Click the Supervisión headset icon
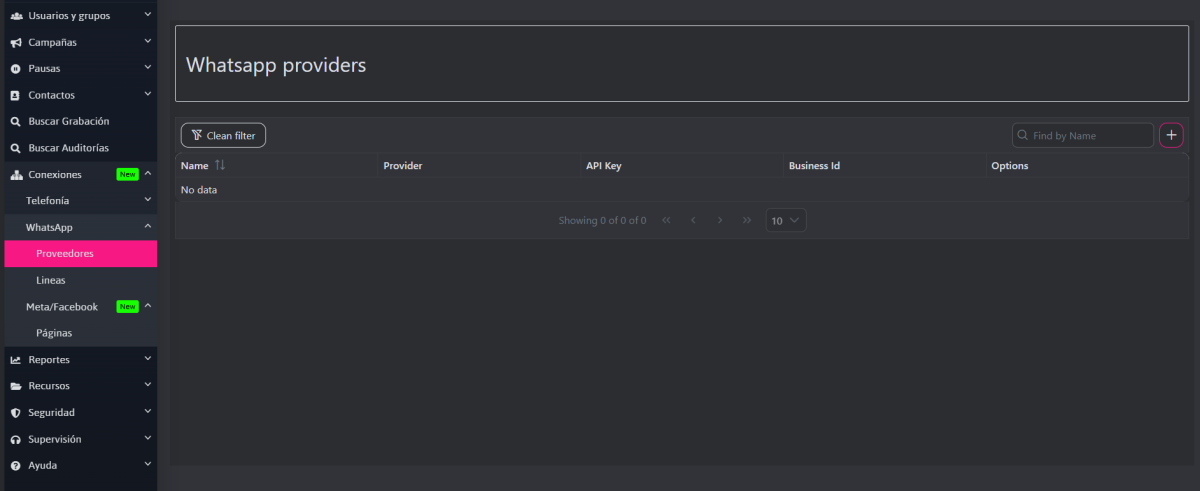Image resolution: width=1200 pixels, height=491 pixels. tap(16, 439)
